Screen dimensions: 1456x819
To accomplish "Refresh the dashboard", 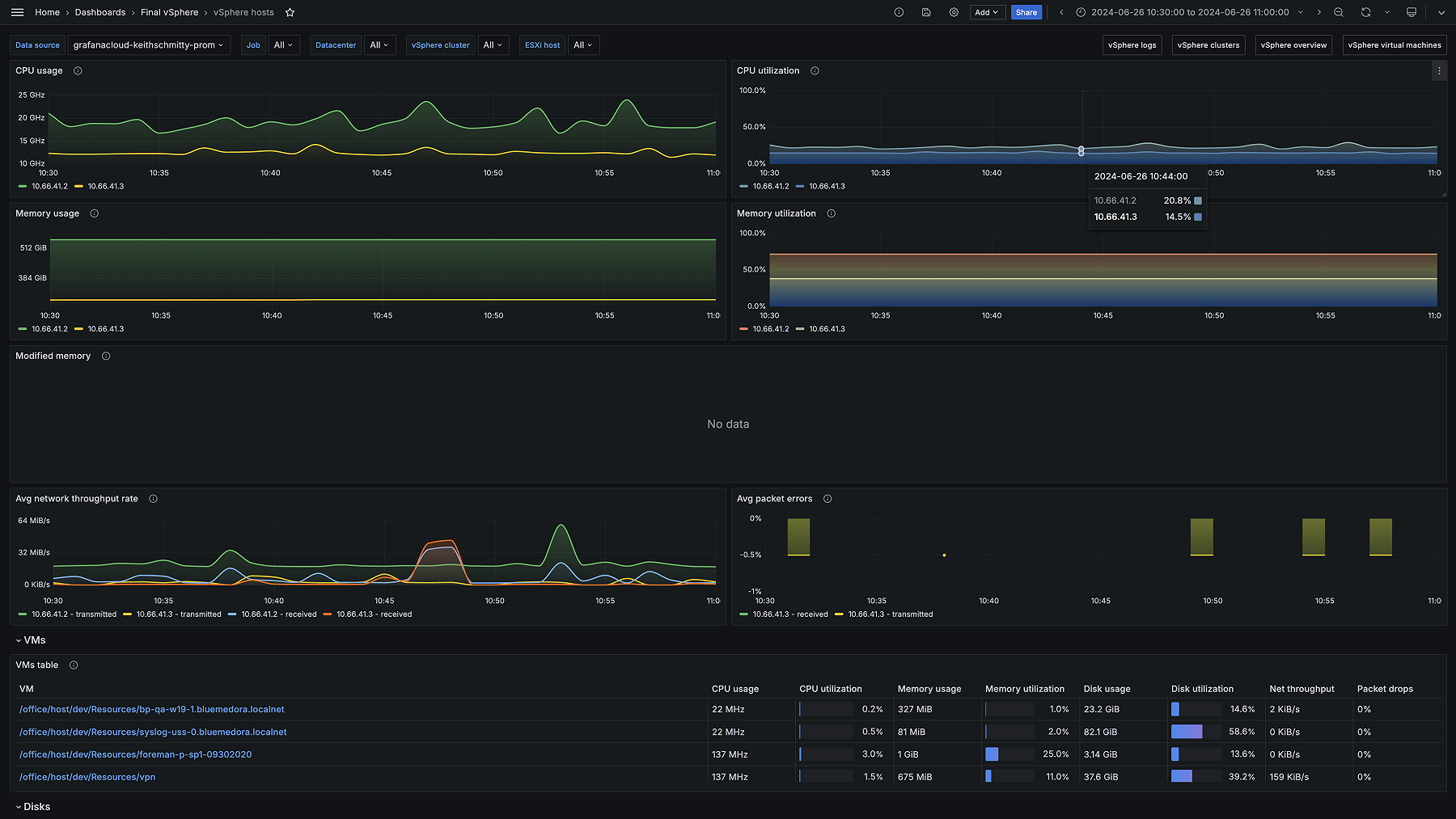I will [1365, 12].
